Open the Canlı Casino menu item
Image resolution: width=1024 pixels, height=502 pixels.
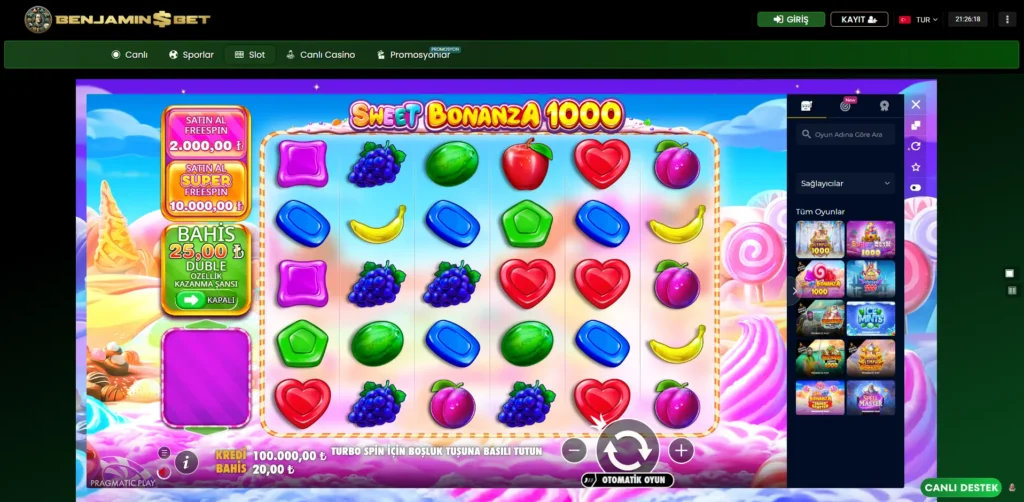point(321,55)
